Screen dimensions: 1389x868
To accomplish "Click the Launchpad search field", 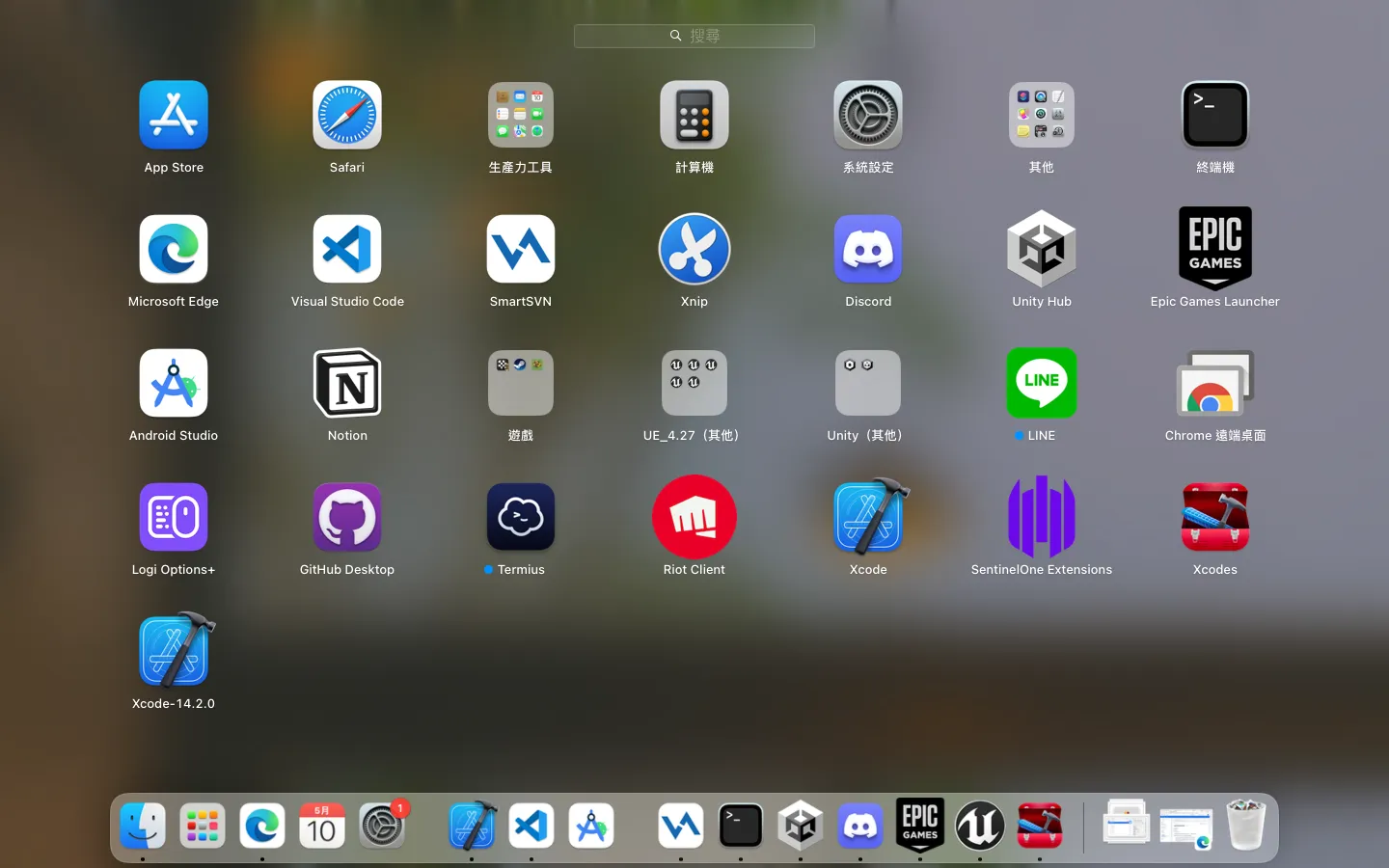I will (694, 36).
